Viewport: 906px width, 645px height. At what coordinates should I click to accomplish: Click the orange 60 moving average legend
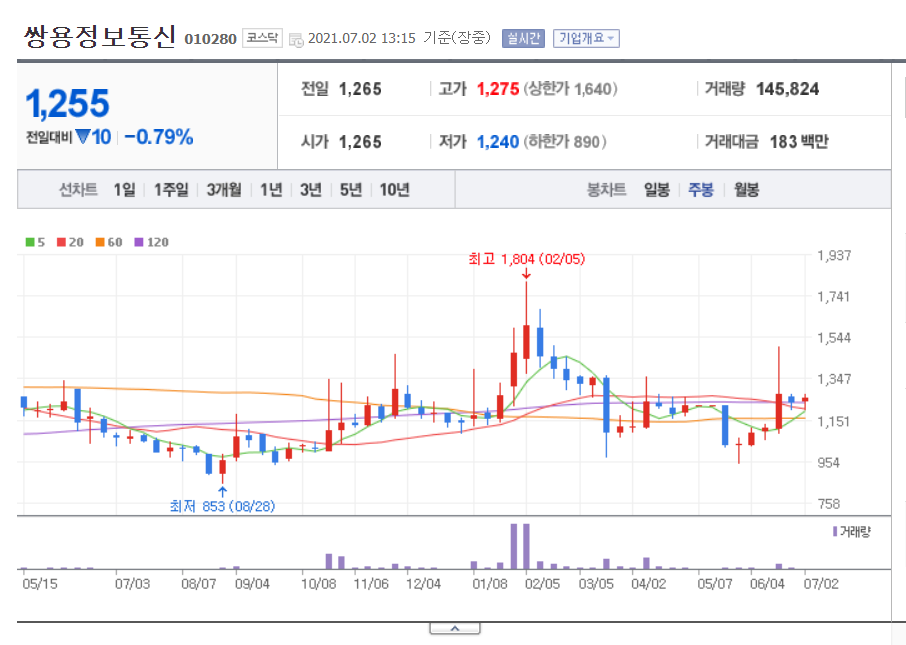point(109,242)
